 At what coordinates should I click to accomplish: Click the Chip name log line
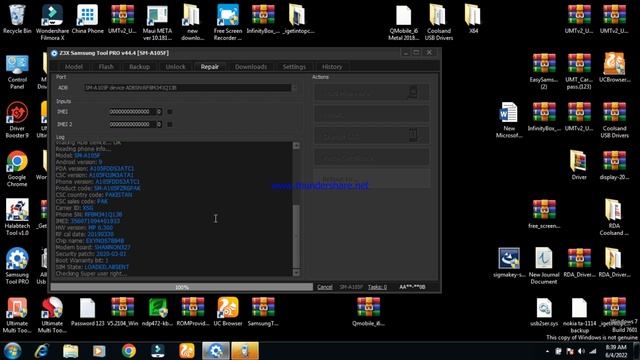click(x=90, y=241)
